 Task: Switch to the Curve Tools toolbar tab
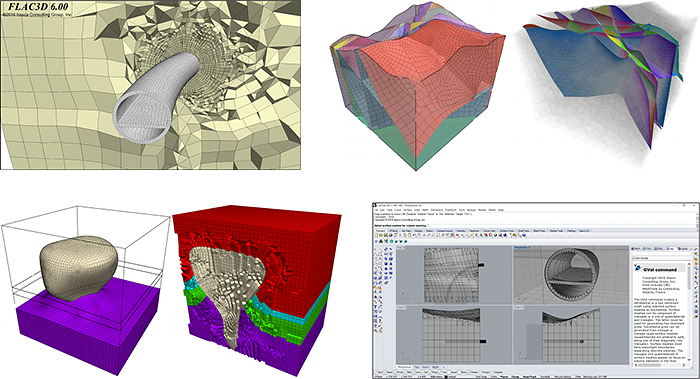click(489, 231)
